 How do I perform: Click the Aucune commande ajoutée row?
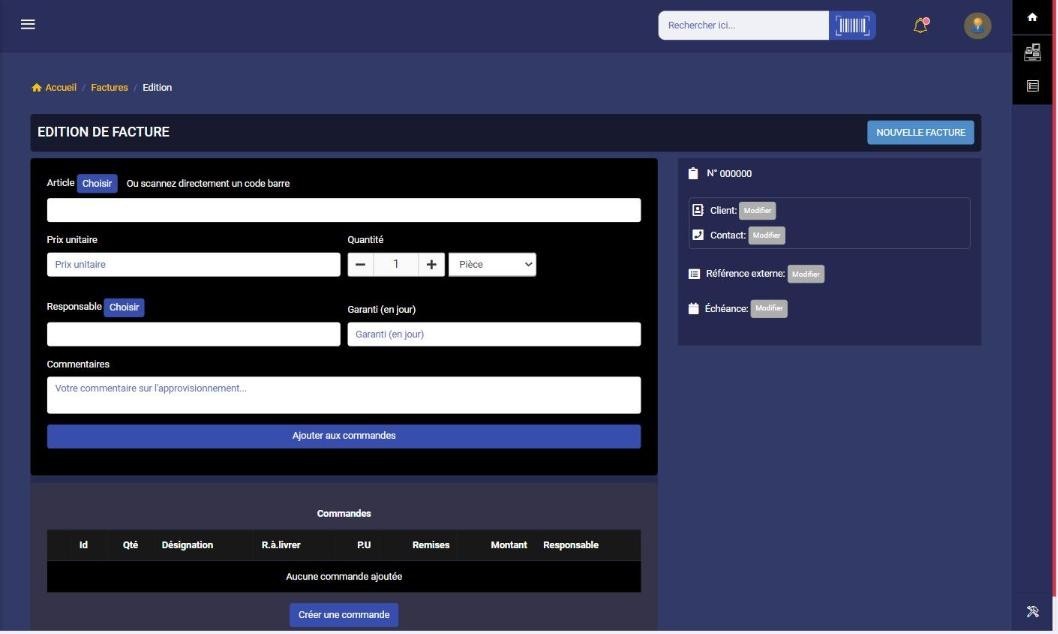343,577
